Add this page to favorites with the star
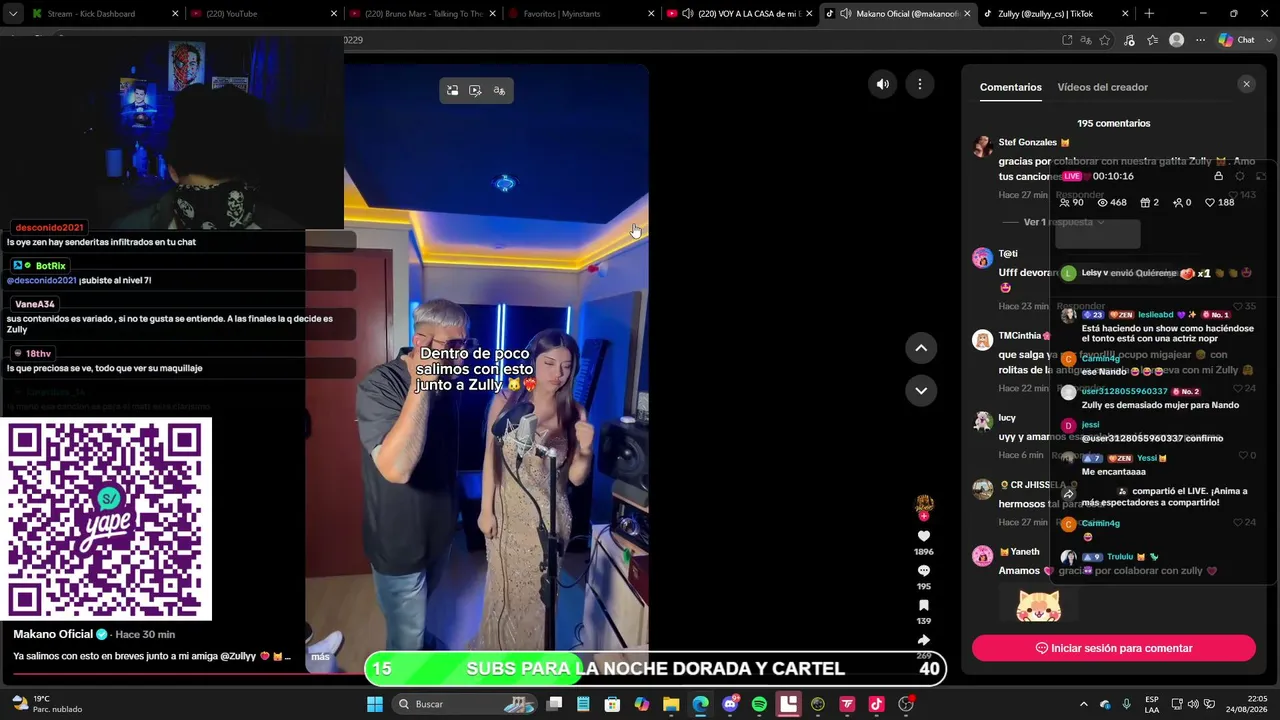 pos(1105,40)
